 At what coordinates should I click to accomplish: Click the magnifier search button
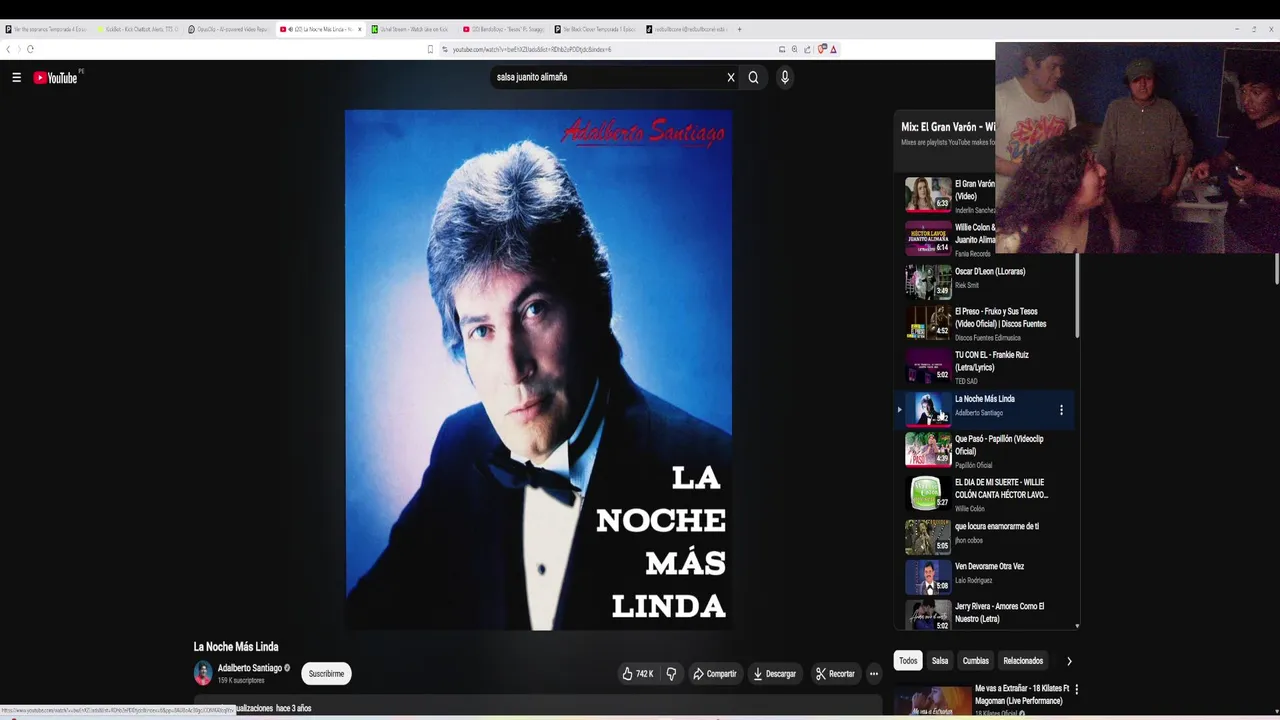tap(753, 77)
